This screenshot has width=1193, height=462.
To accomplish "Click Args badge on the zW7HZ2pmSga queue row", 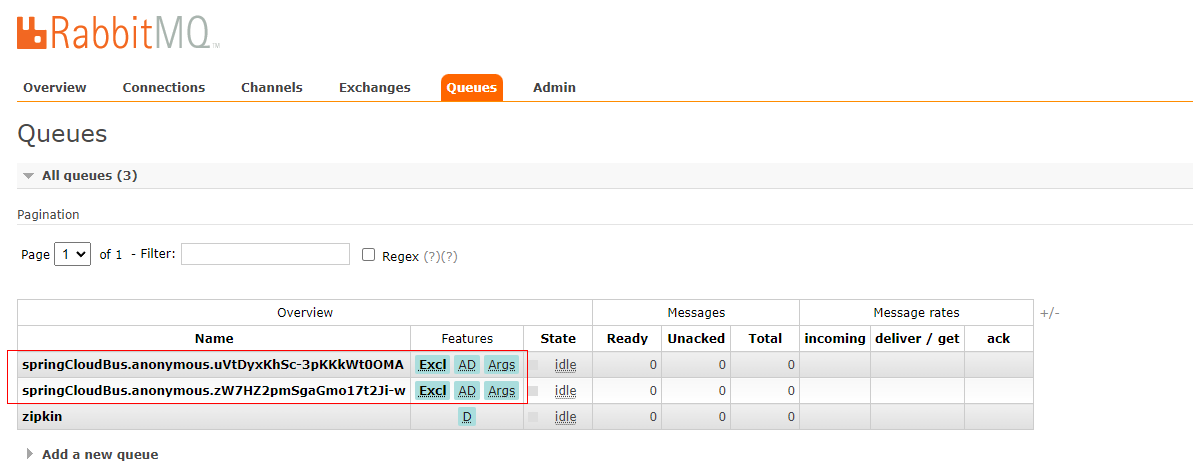I will click(x=501, y=390).
